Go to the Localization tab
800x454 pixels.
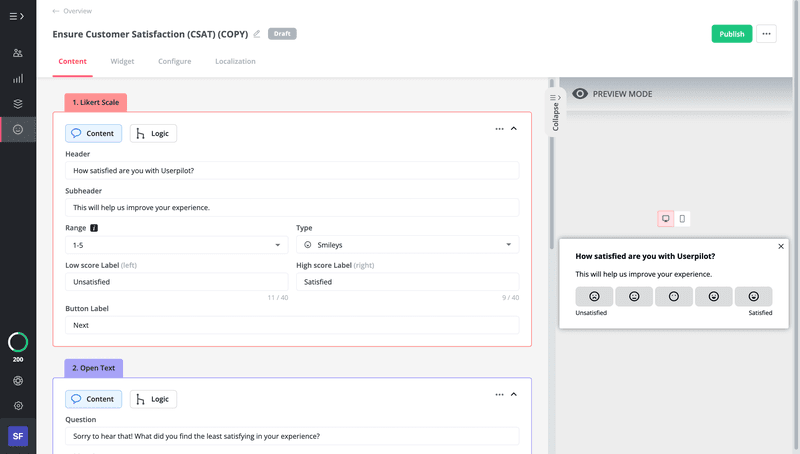coord(235,61)
